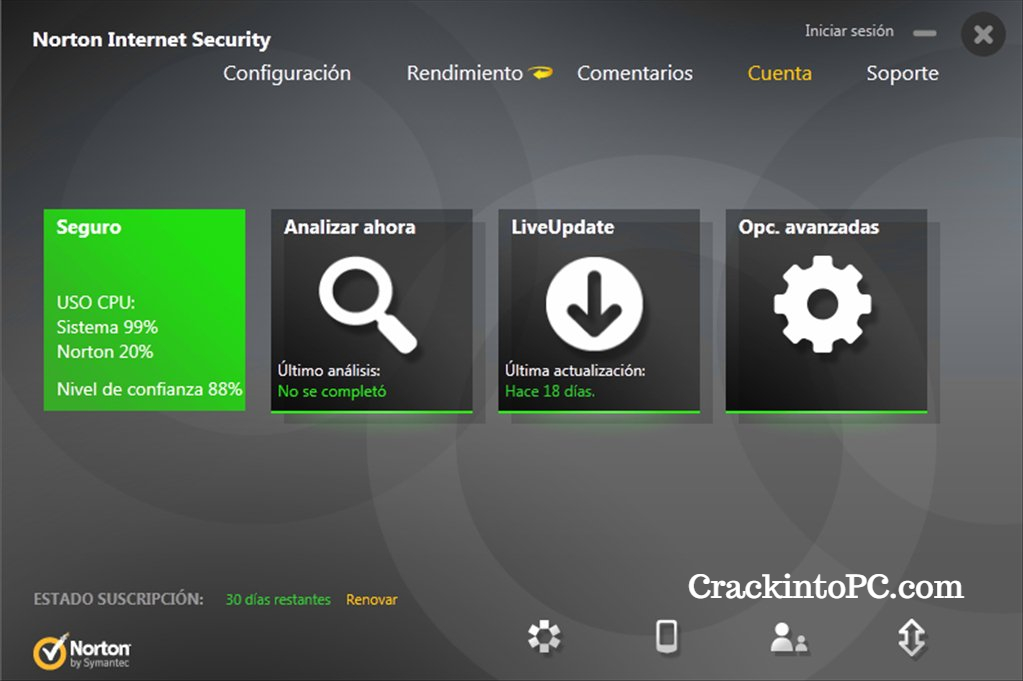Click the 'ESTADO SUSCRIPCIÓN:' label
Image resolution: width=1023 pixels, height=681 pixels.
pos(118,599)
